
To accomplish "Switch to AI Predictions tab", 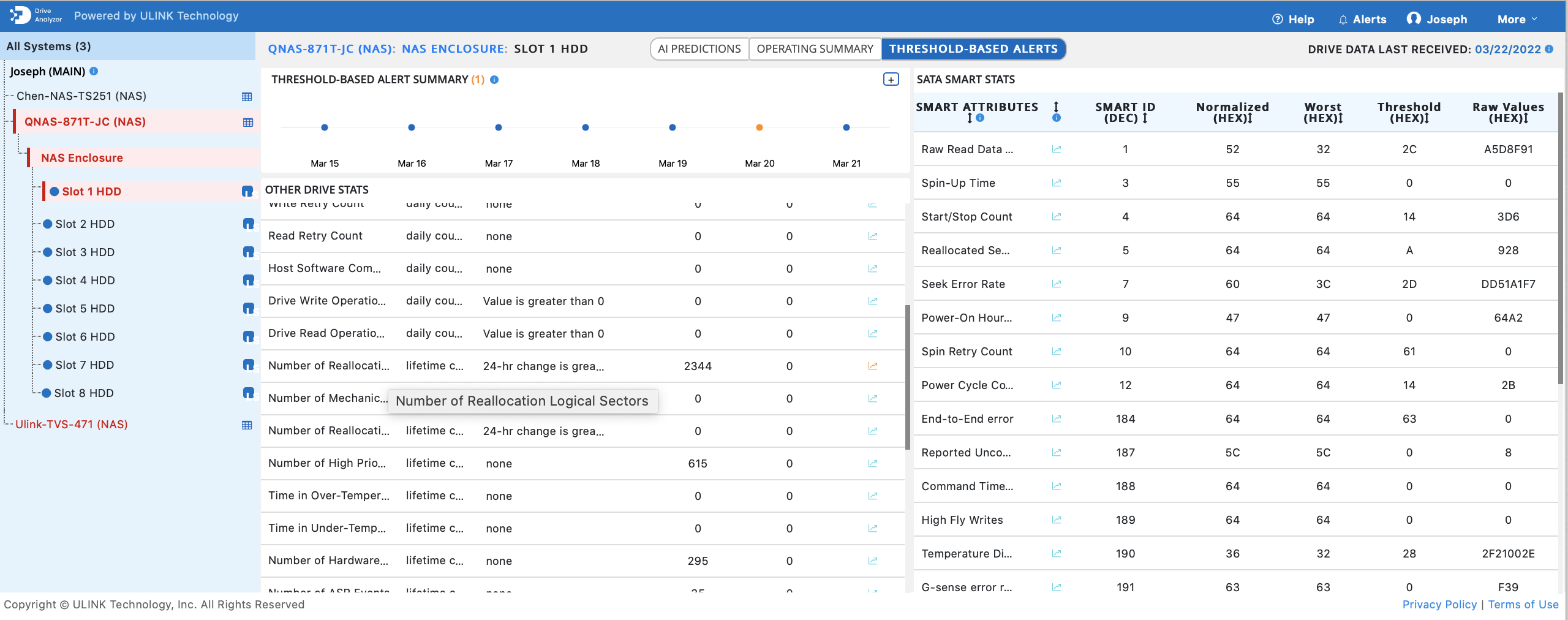I will coord(699,49).
